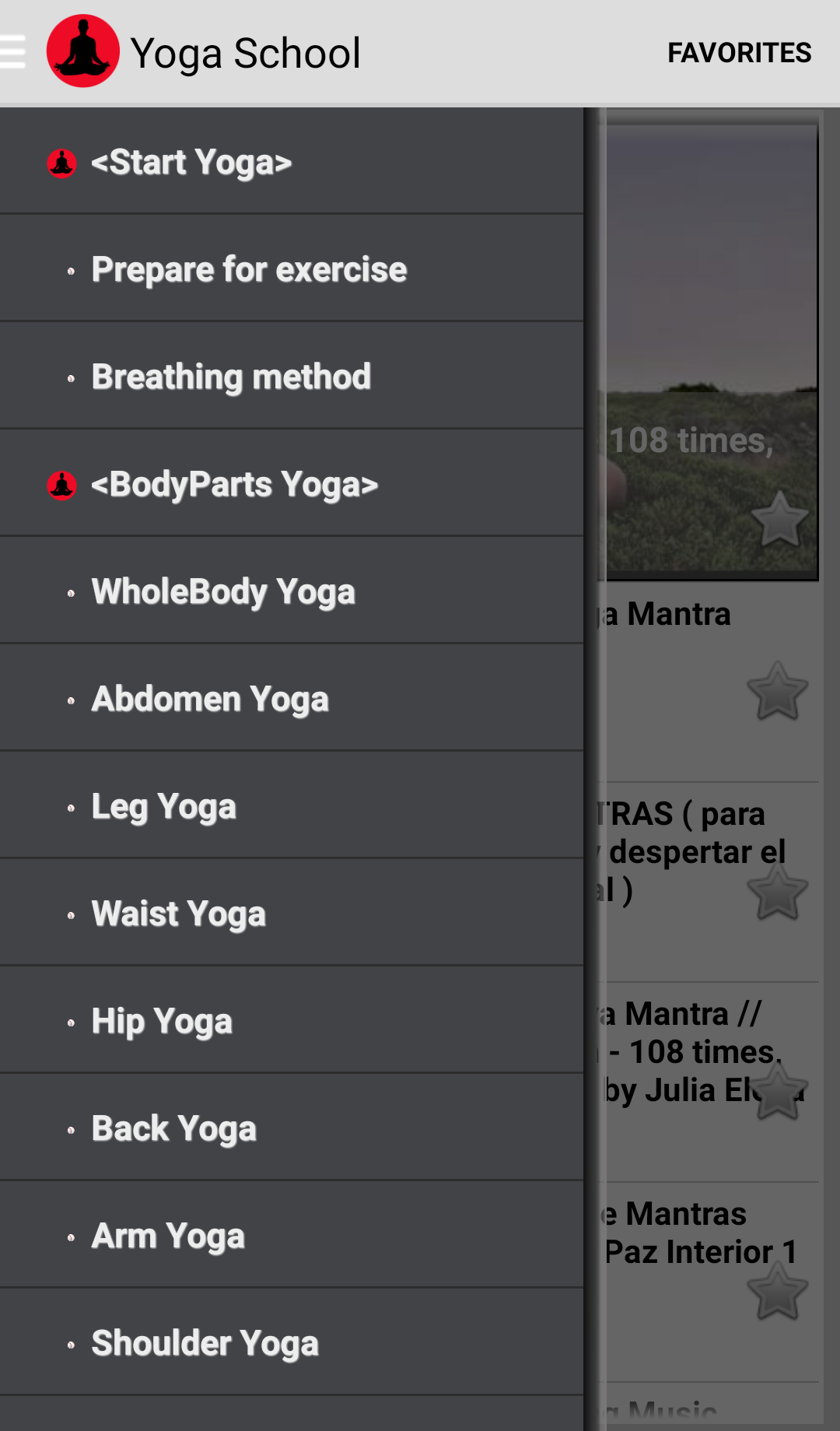Go to Breathing method
The height and width of the screenshot is (1431, 840).
(x=231, y=377)
